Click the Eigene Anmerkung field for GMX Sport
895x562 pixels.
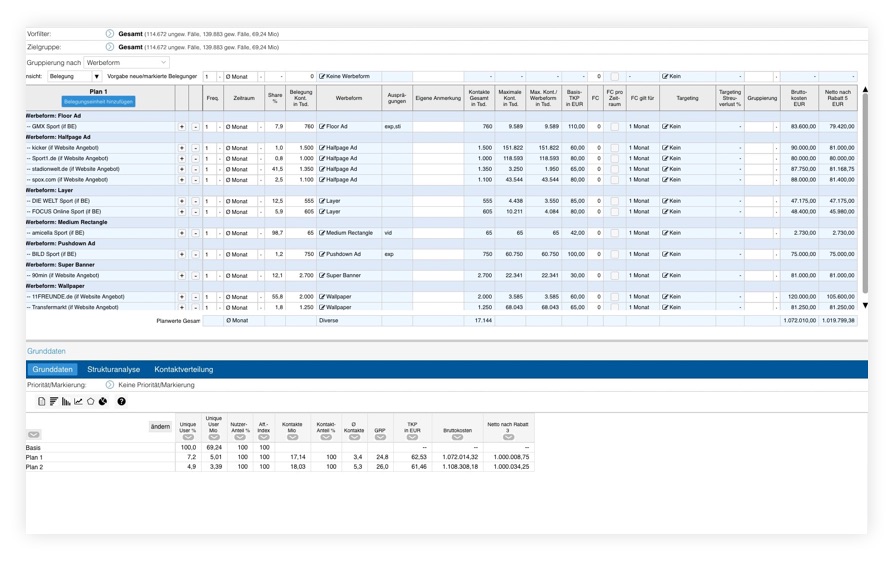(438, 127)
